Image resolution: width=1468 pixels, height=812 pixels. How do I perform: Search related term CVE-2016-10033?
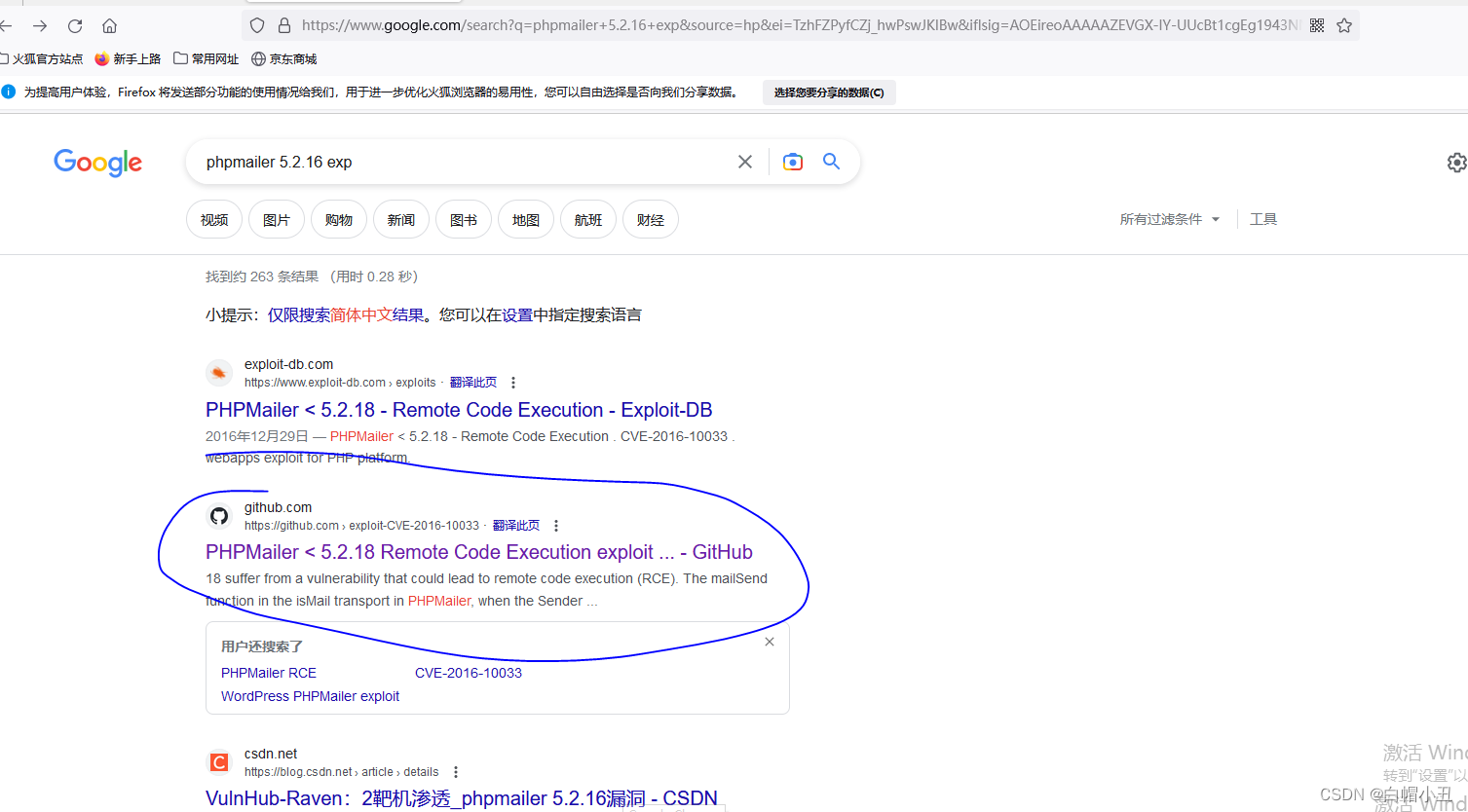pos(469,673)
